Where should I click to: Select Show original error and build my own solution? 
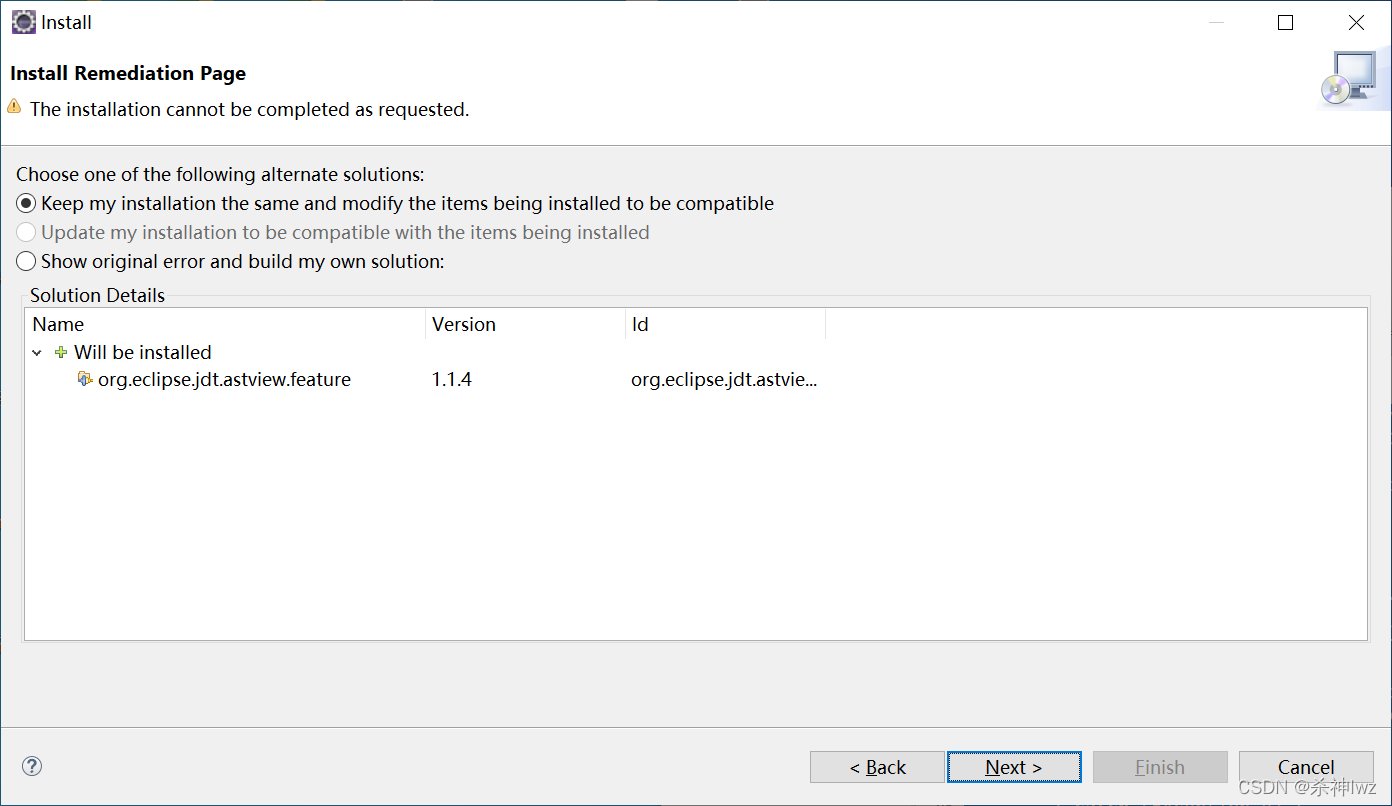[x=25, y=261]
